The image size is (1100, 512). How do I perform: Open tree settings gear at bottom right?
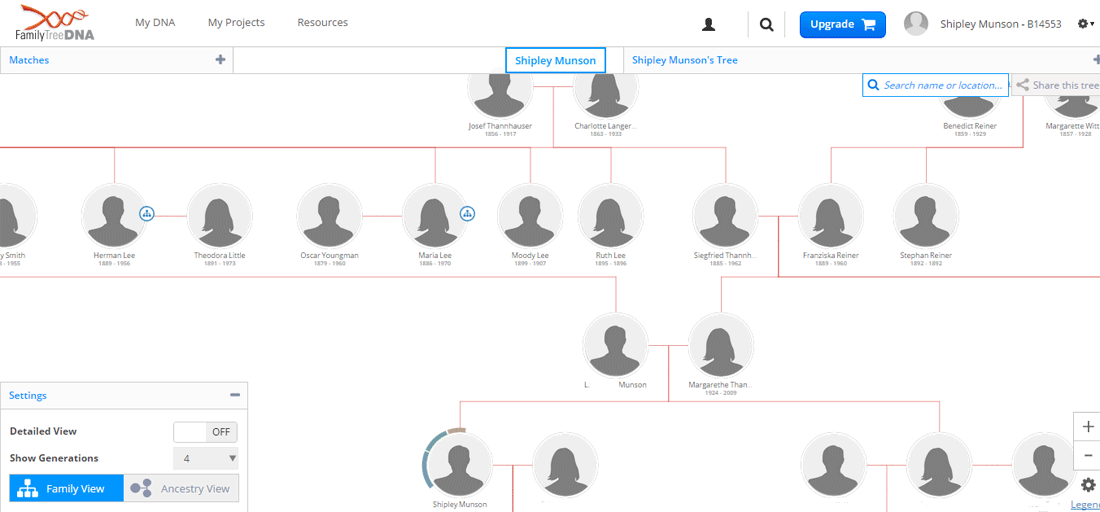coord(1088,485)
